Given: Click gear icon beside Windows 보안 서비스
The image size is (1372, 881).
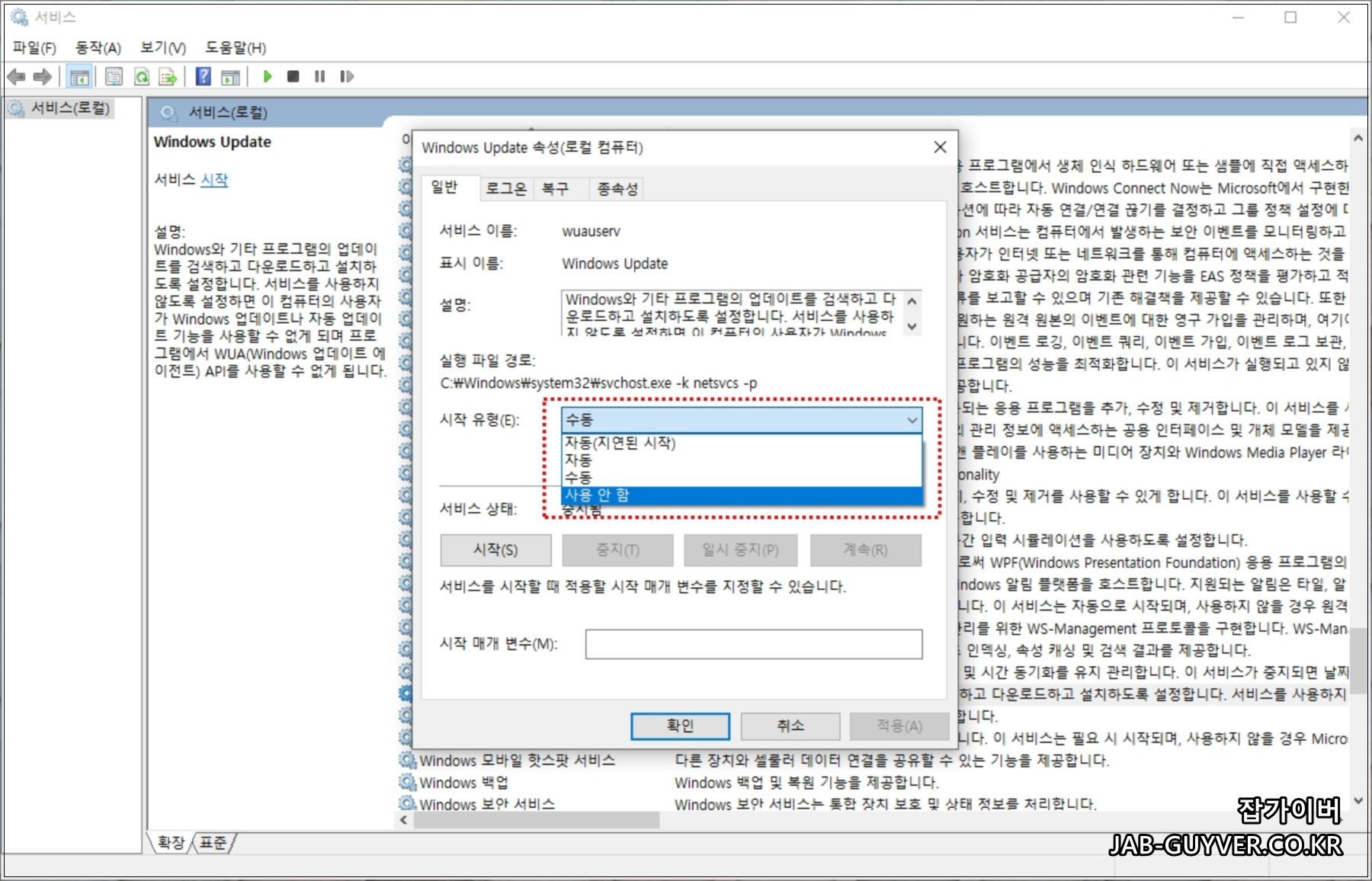Looking at the screenshot, I should pyautogui.click(x=408, y=804).
